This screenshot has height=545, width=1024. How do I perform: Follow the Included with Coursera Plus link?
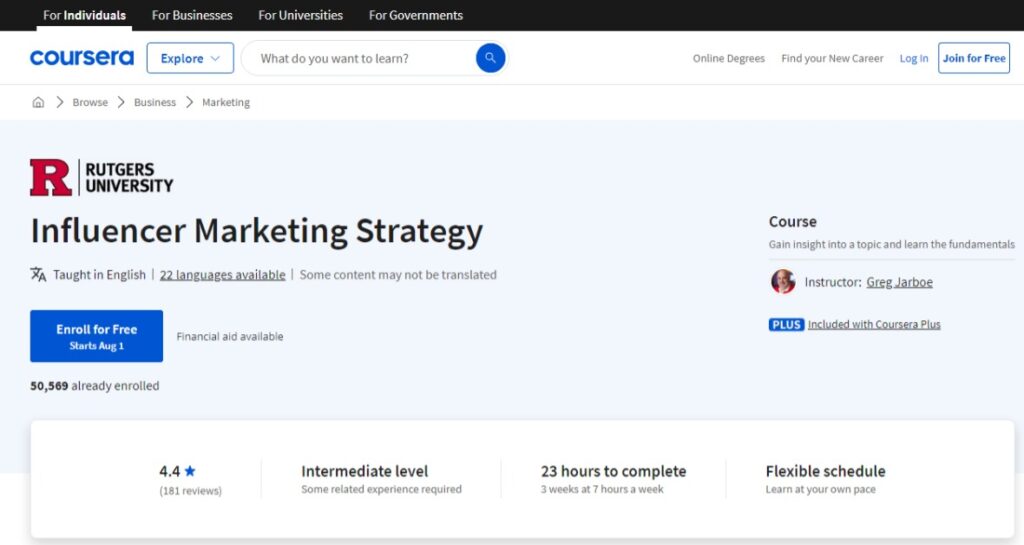pos(874,324)
